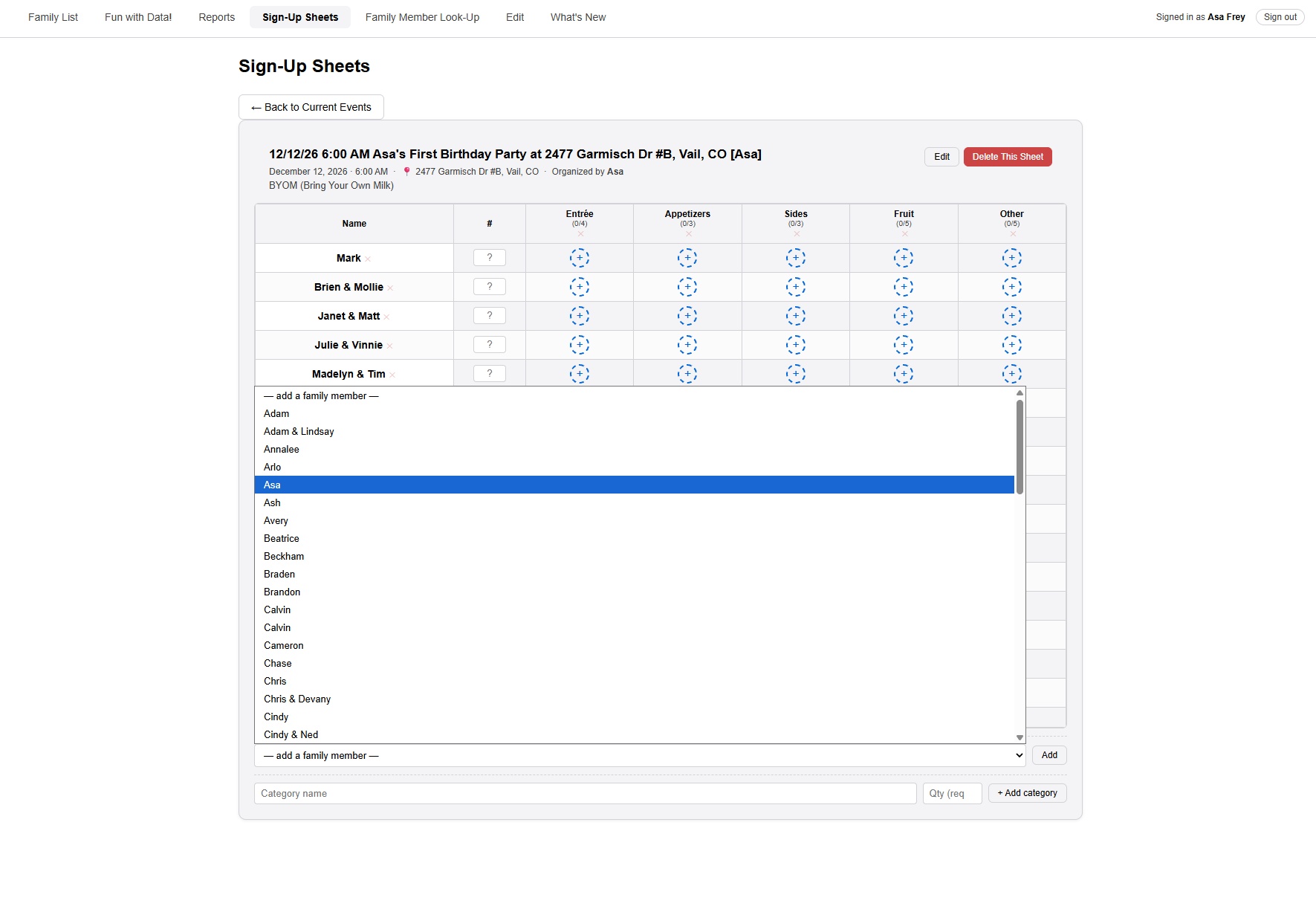
Task: Remove Madelyn & Tim row
Action: [x=392, y=375]
